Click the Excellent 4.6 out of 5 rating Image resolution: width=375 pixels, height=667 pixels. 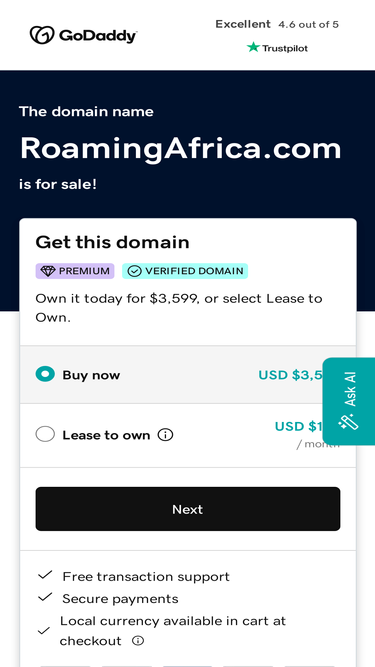tap(277, 24)
